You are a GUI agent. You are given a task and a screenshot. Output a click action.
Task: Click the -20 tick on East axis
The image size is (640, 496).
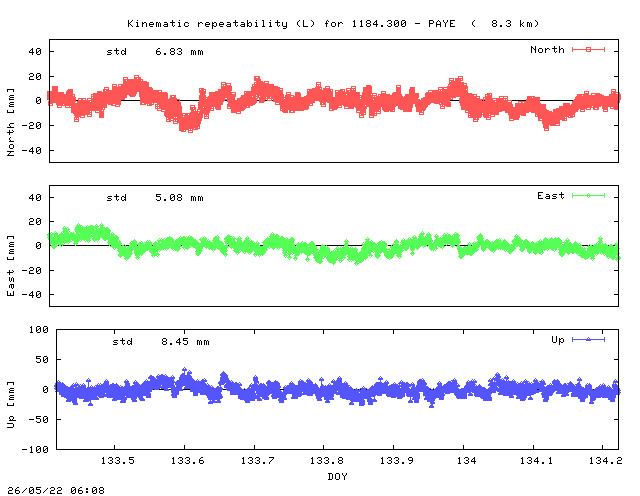pyautogui.click(x=31, y=270)
